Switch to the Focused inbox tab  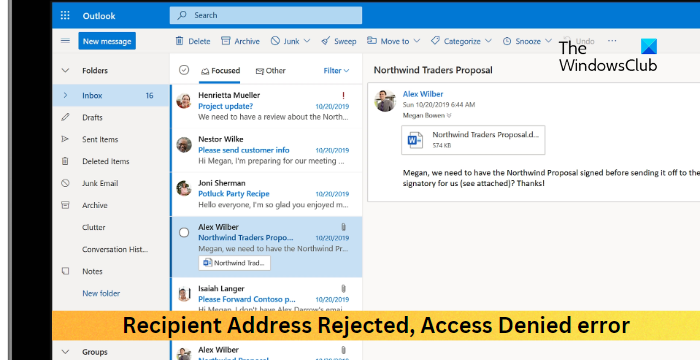[220, 71]
